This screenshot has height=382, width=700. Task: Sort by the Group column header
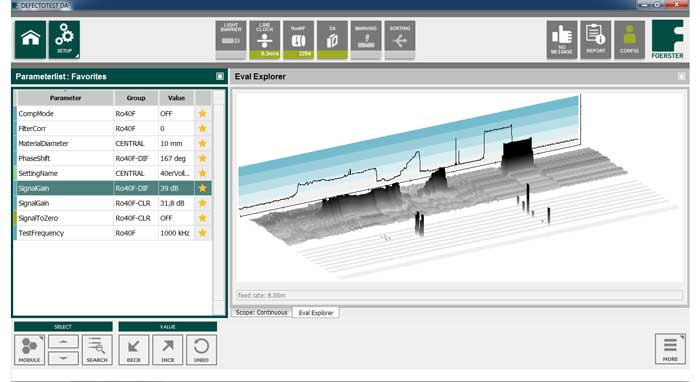(x=136, y=98)
